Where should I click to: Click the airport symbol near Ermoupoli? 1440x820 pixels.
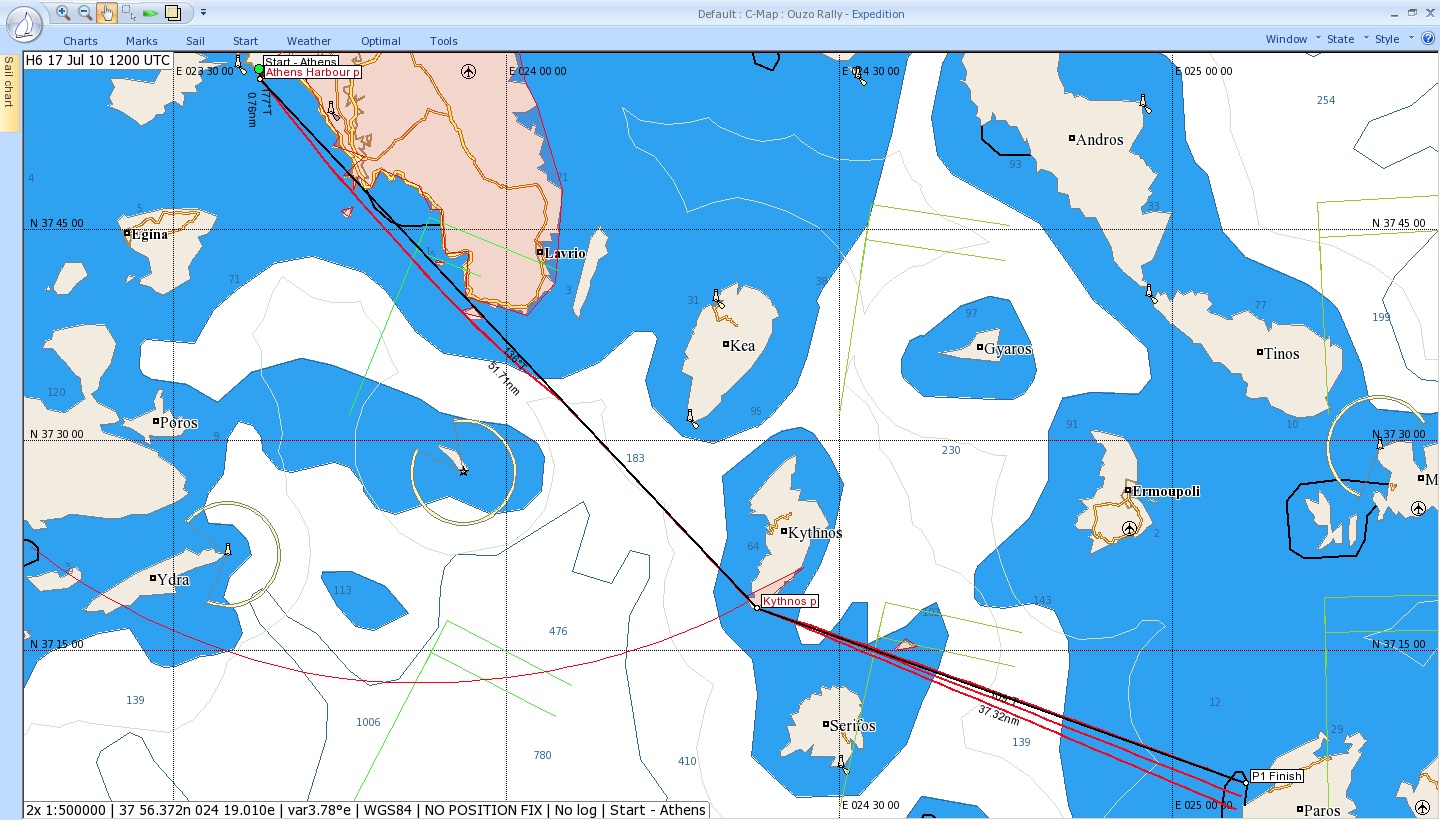click(1130, 528)
